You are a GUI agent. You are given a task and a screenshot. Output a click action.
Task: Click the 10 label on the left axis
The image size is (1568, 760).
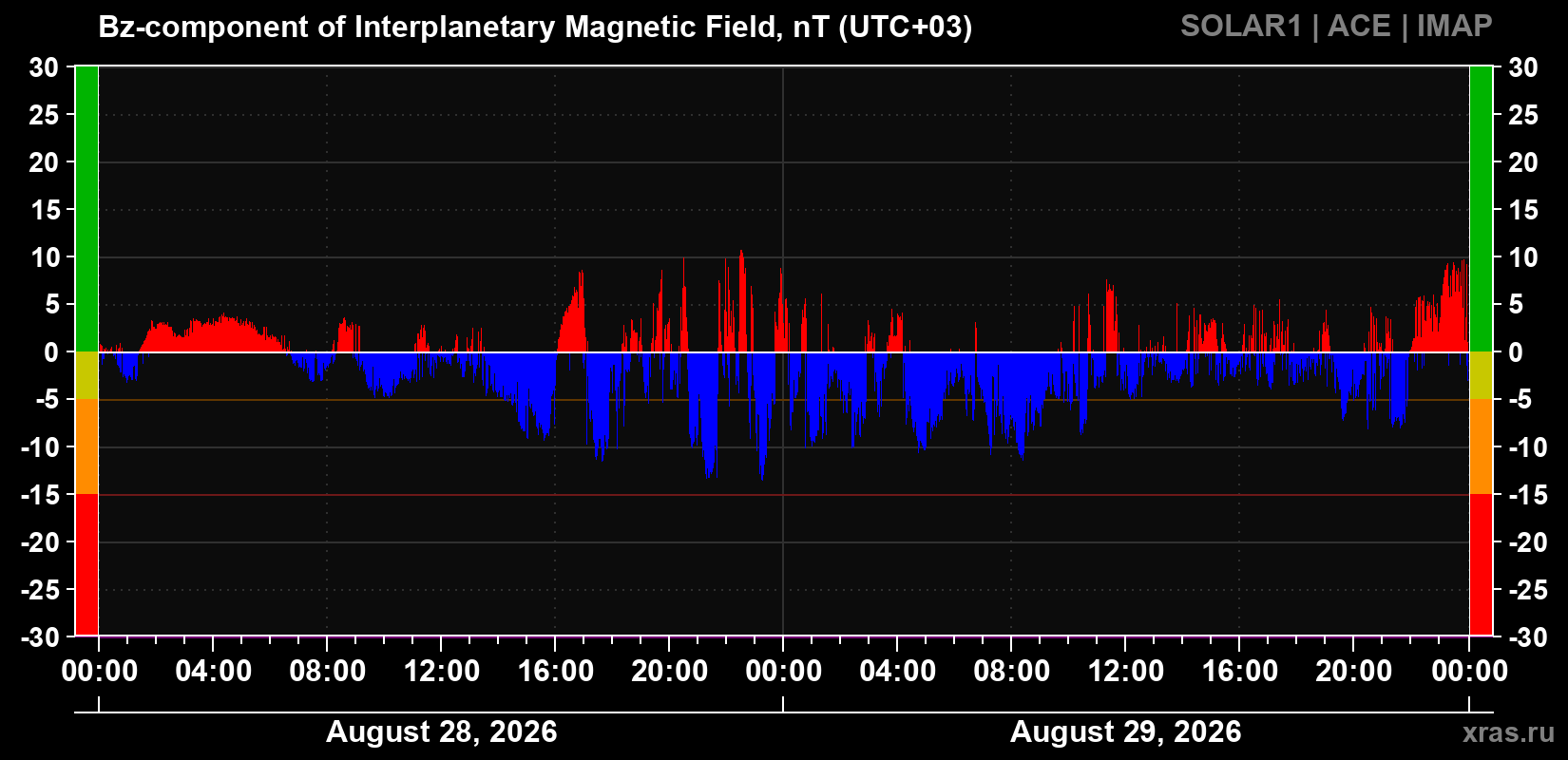point(45,257)
